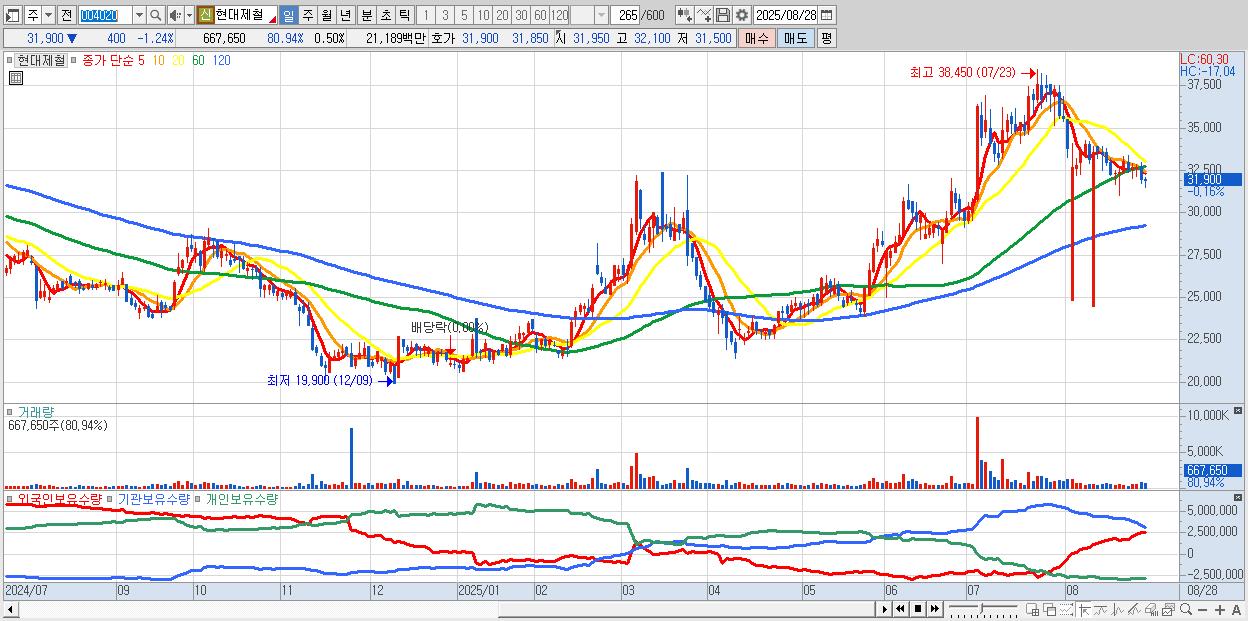Select the 1 interval button
Image resolution: width=1248 pixels, height=621 pixels.
tap(425, 16)
